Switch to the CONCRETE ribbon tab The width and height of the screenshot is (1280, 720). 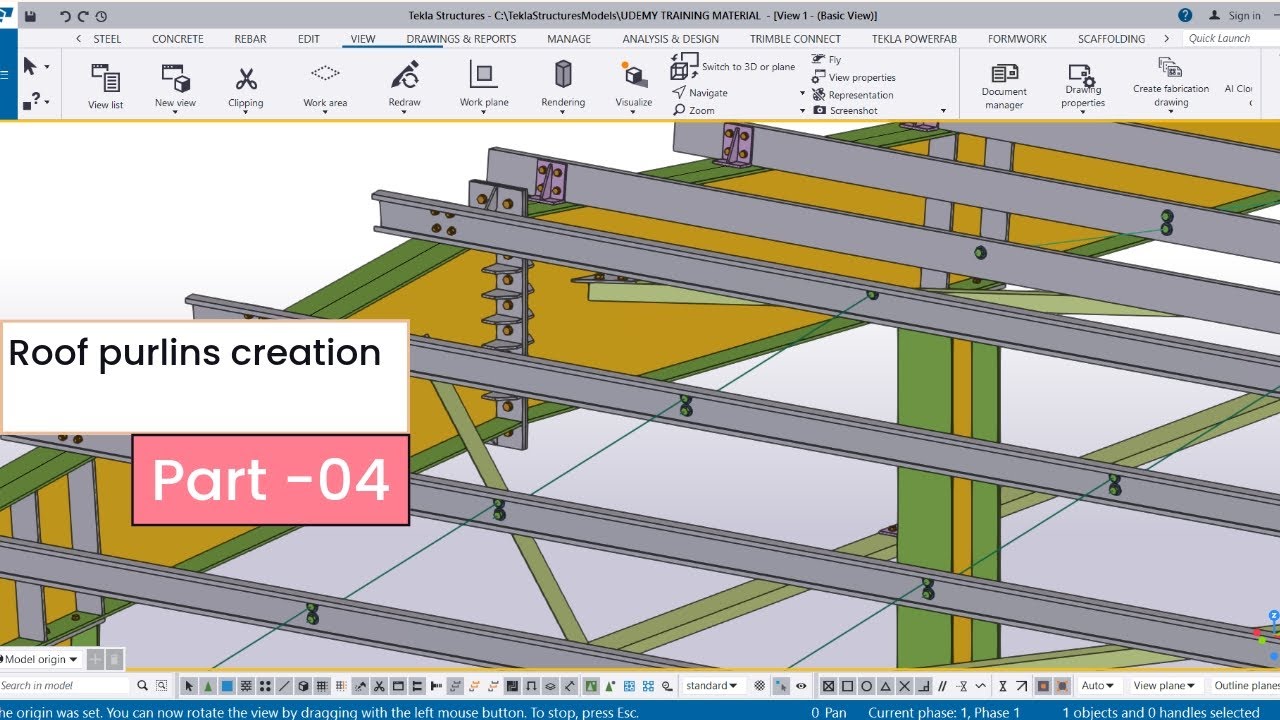pyautogui.click(x=178, y=39)
